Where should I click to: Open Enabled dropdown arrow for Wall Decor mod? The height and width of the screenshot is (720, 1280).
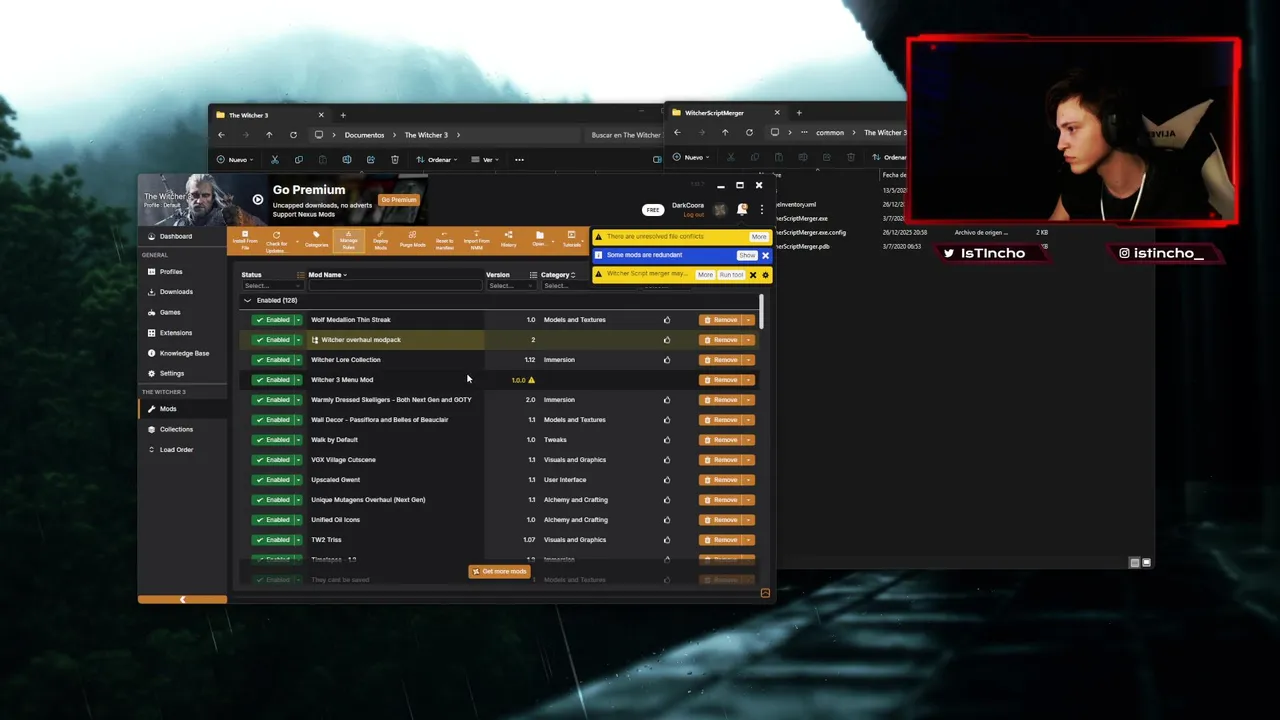[x=297, y=420]
